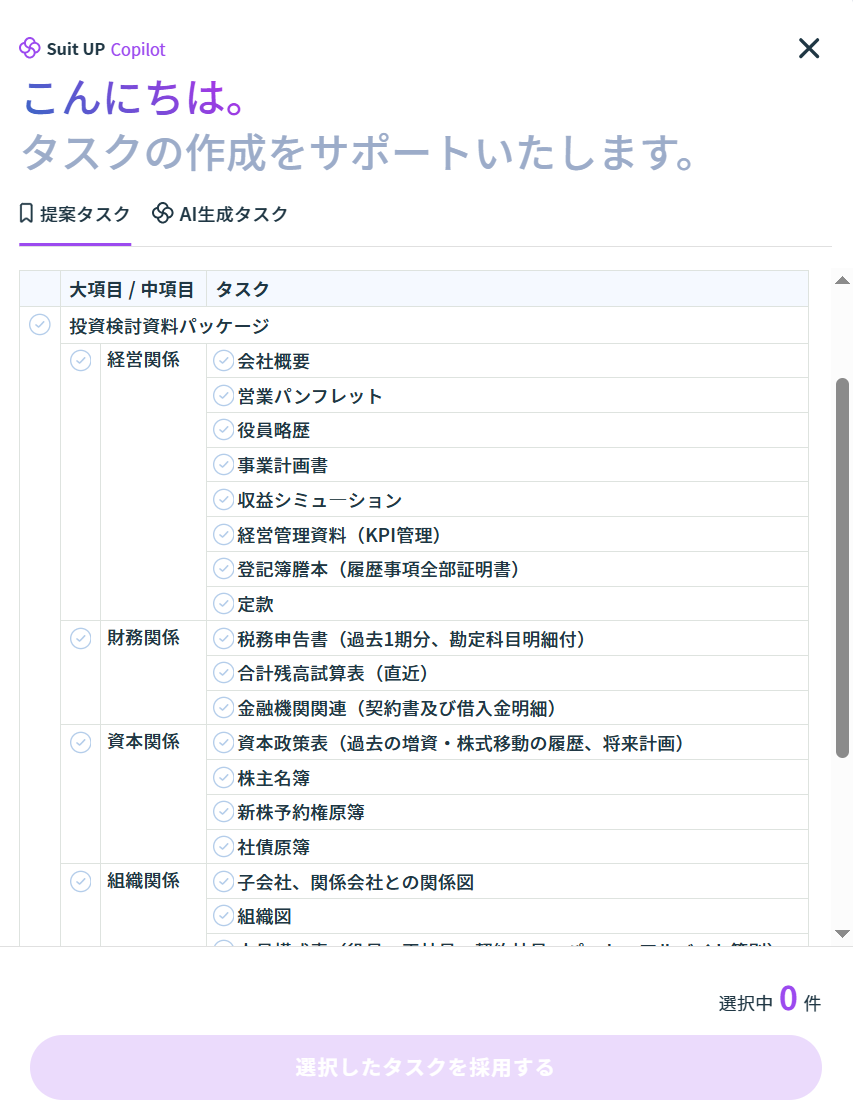853x1120 pixels.
Task: Click the check icon beside 定款
Action: point(224,604)
